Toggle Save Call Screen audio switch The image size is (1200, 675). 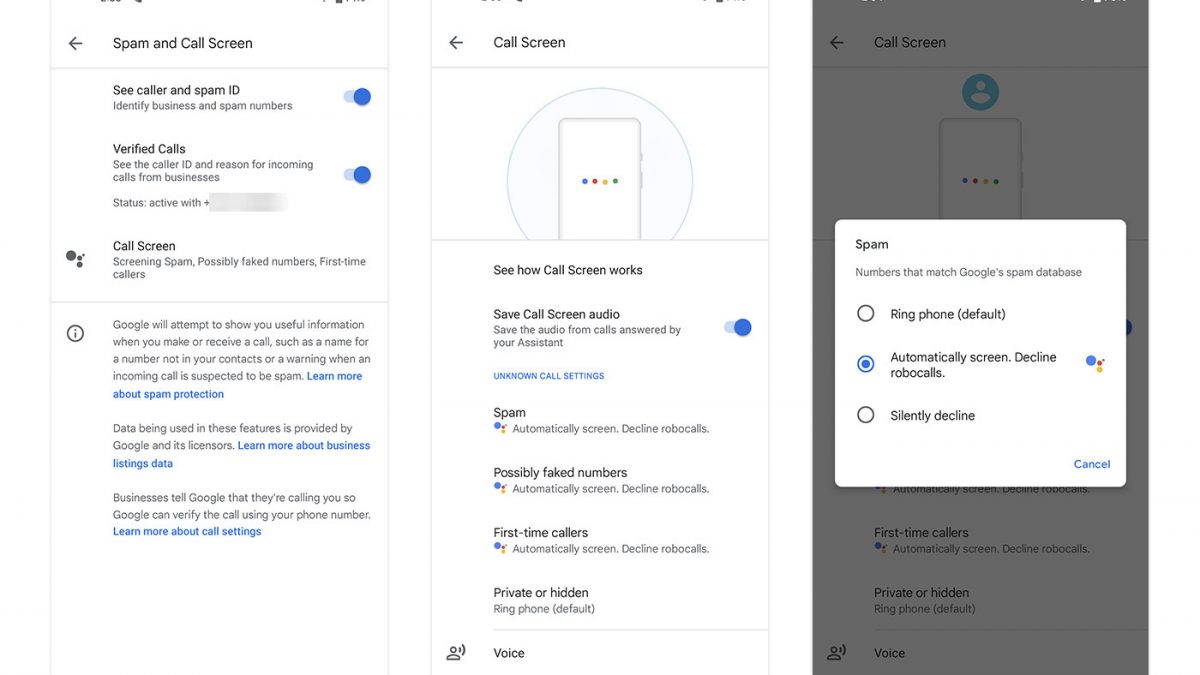point(737,327)
